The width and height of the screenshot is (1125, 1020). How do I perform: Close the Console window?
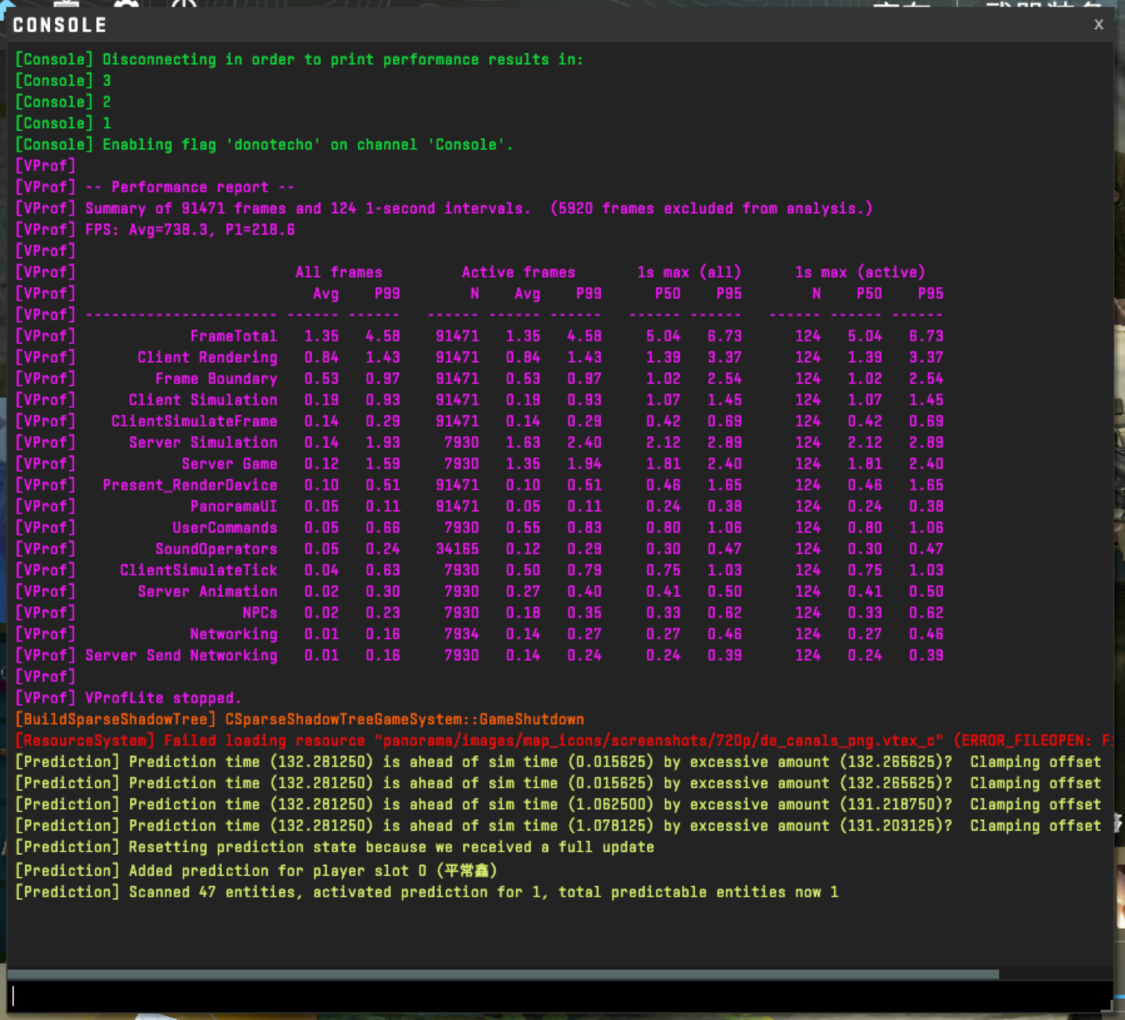(1098, 25)
